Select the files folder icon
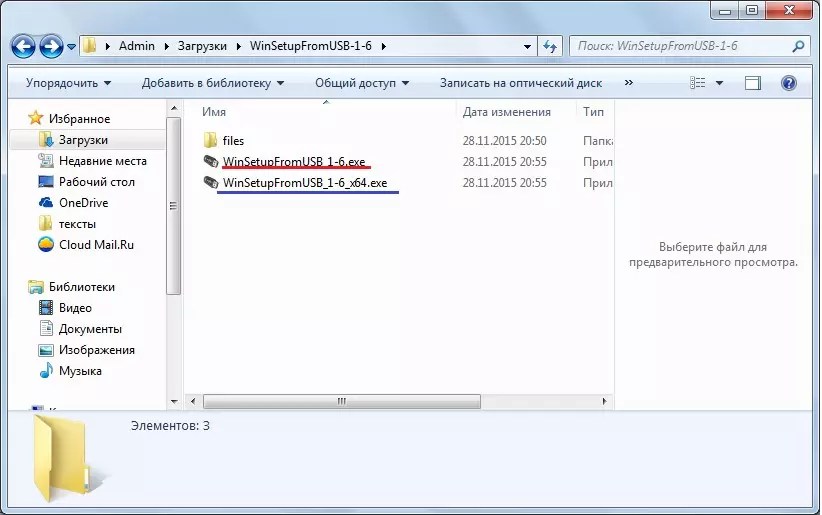 coord(210,141)
